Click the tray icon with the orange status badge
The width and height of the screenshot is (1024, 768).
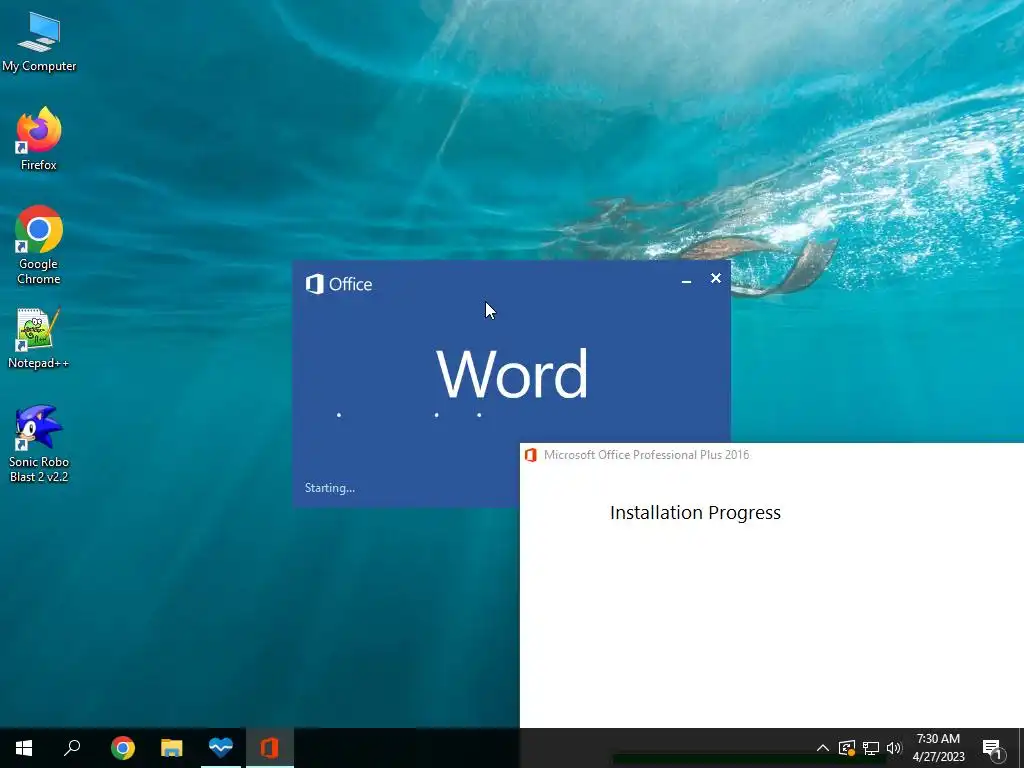coord(847,748)
